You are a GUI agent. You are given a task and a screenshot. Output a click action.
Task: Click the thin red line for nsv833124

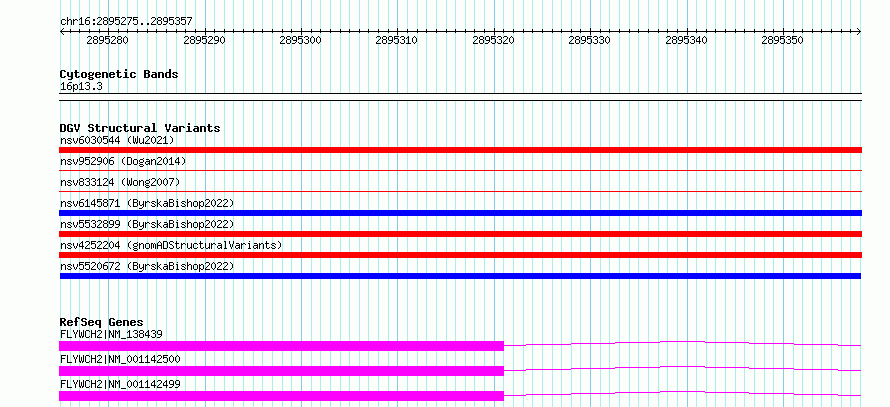point(460,192)
